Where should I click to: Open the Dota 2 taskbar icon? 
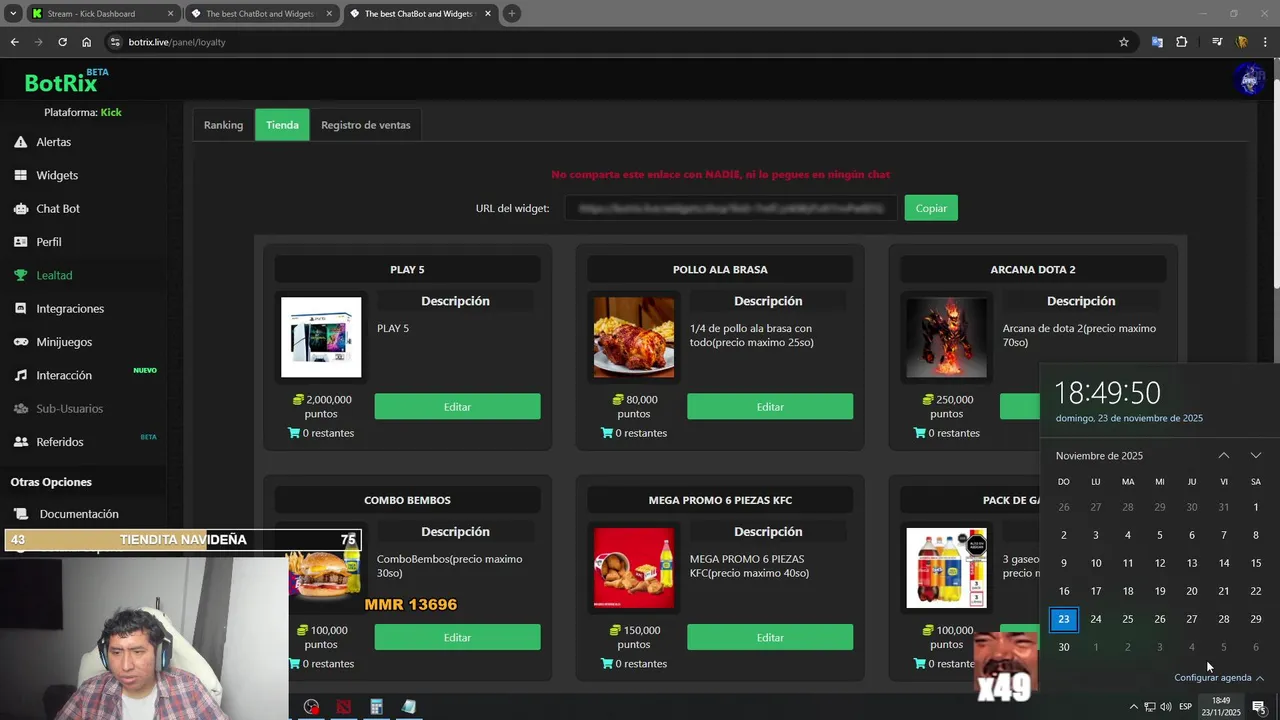coord(344,707)
